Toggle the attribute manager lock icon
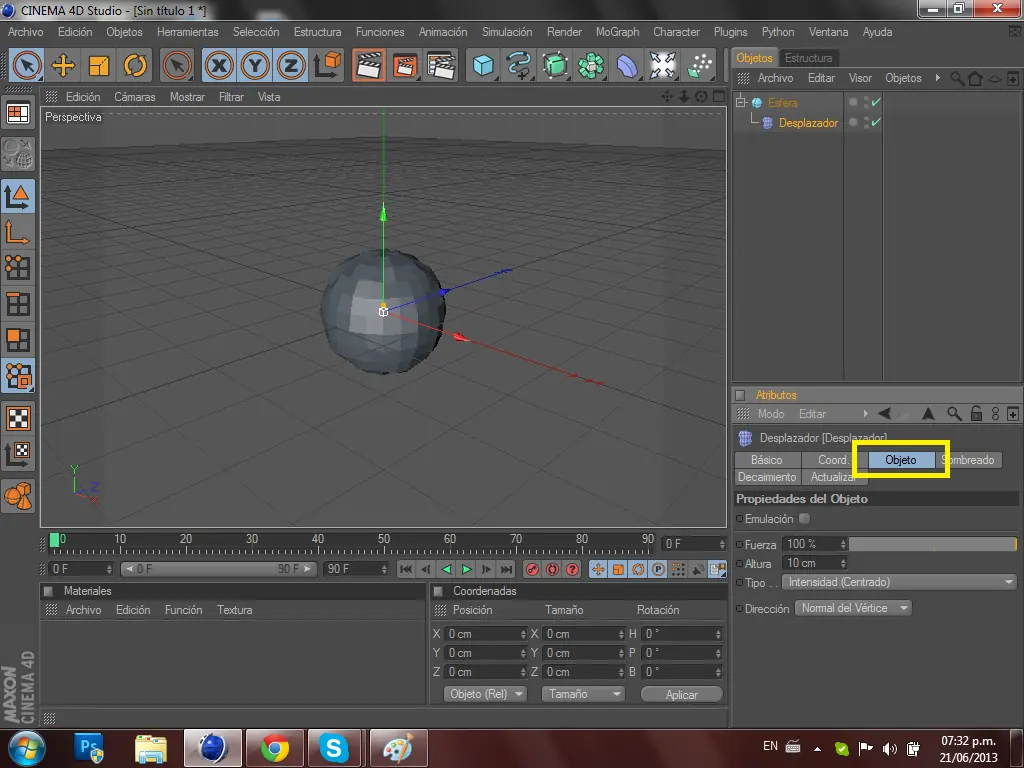Screen dimensions: 1024x768 [976, 414]
